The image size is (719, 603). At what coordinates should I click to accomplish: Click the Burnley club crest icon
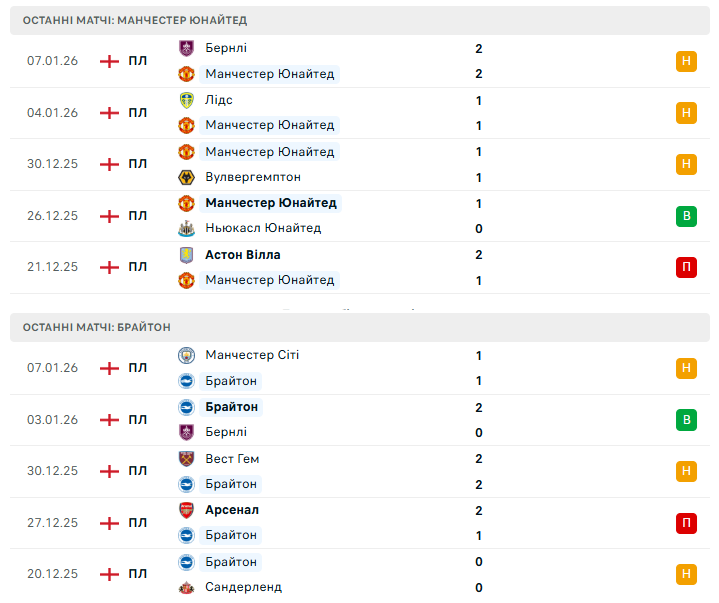186,48
